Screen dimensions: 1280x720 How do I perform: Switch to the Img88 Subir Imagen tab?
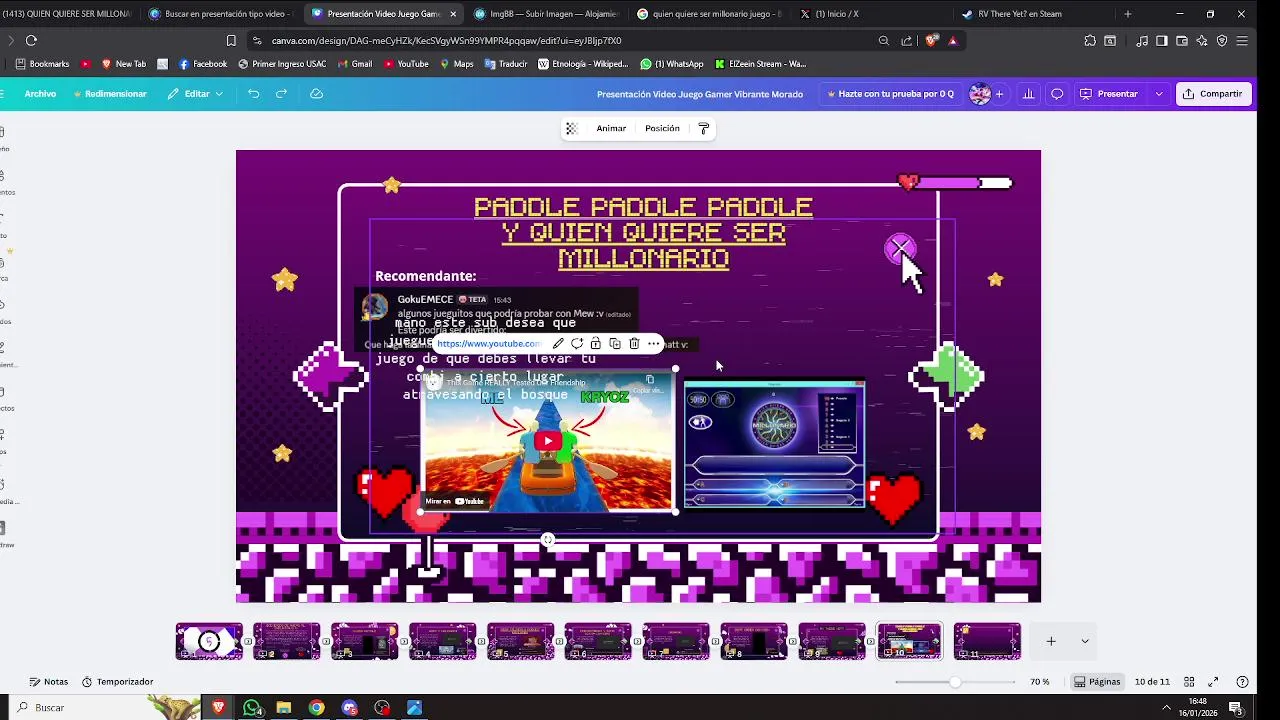546,14
